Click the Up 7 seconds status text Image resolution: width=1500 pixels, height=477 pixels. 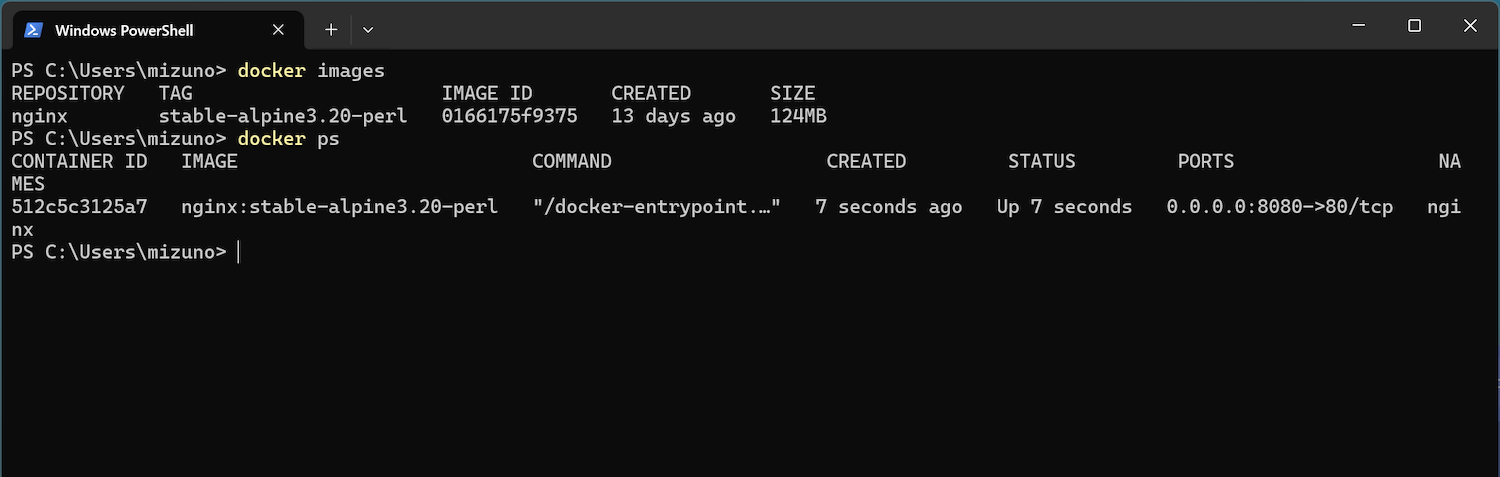click(x=1065, y=207)
